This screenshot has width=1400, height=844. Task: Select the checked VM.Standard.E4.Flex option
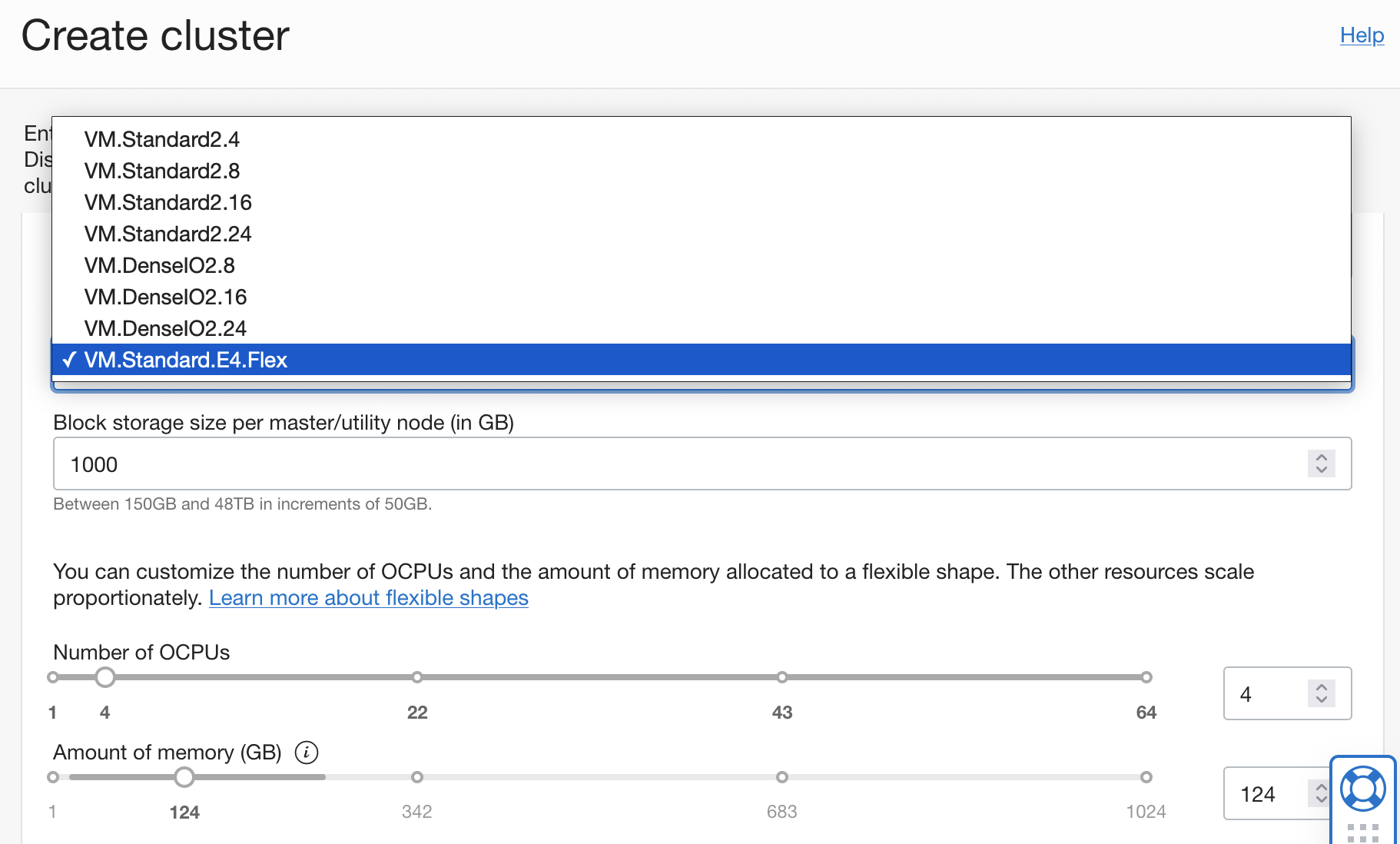point(186,359)
